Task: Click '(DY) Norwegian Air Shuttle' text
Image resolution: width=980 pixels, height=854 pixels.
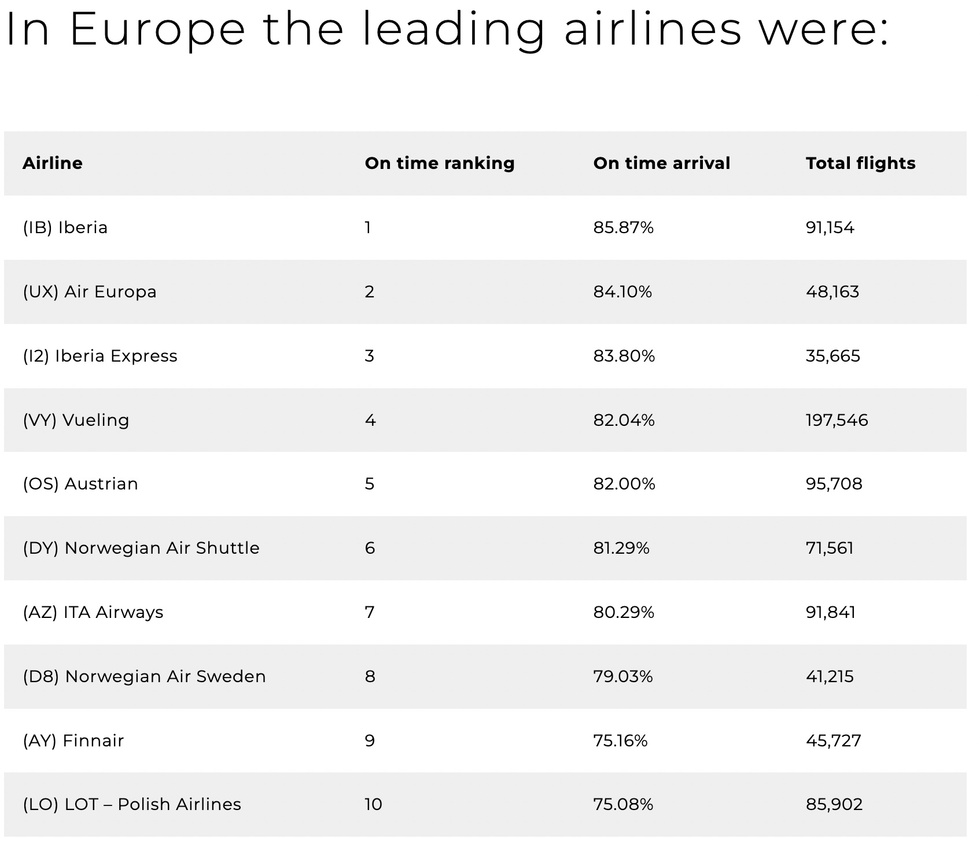Action: (141, 548)
